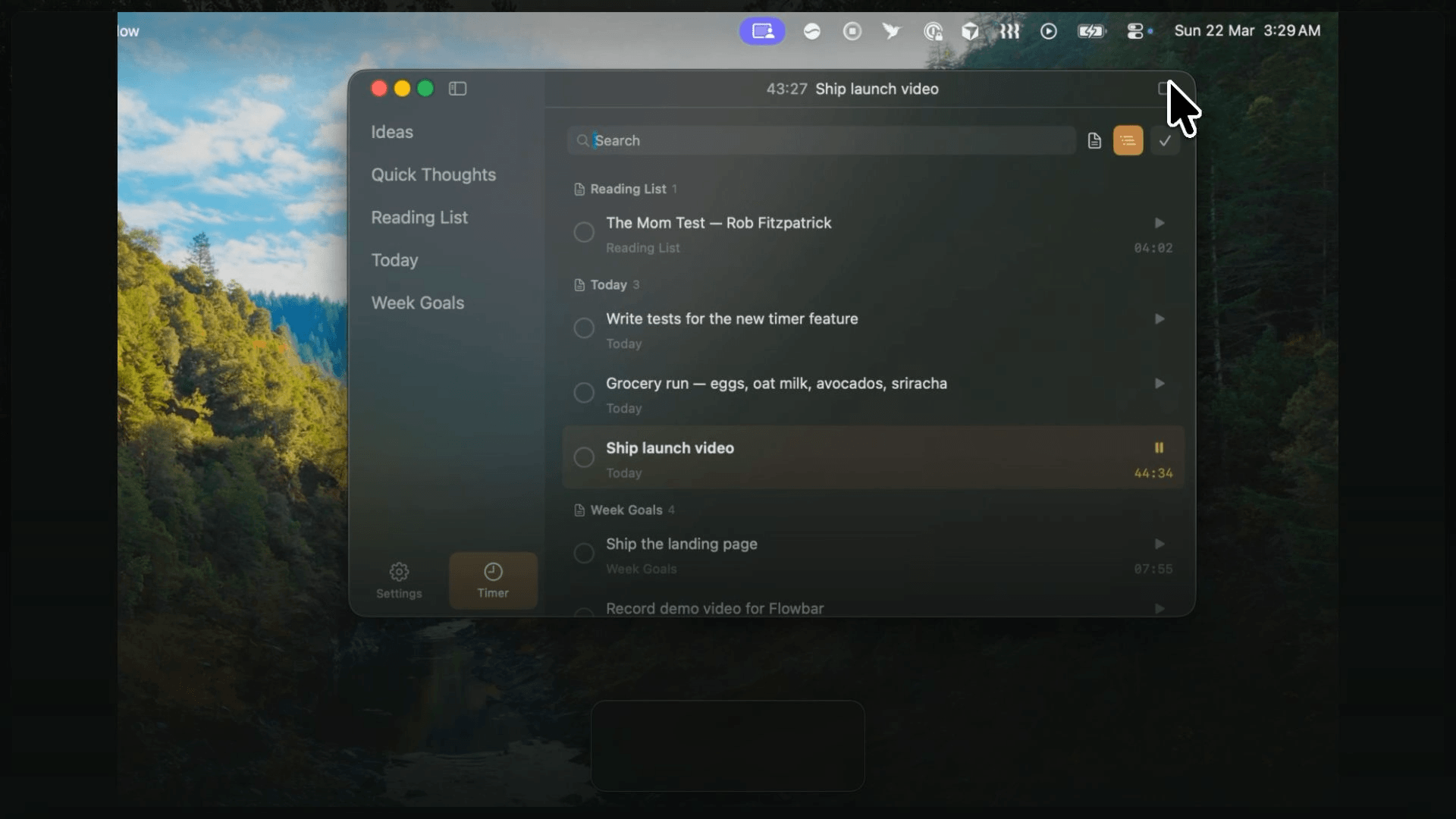Collapse the Reading List section header
The width and height of the screenshot is (1456, 819).
point(627,190)
